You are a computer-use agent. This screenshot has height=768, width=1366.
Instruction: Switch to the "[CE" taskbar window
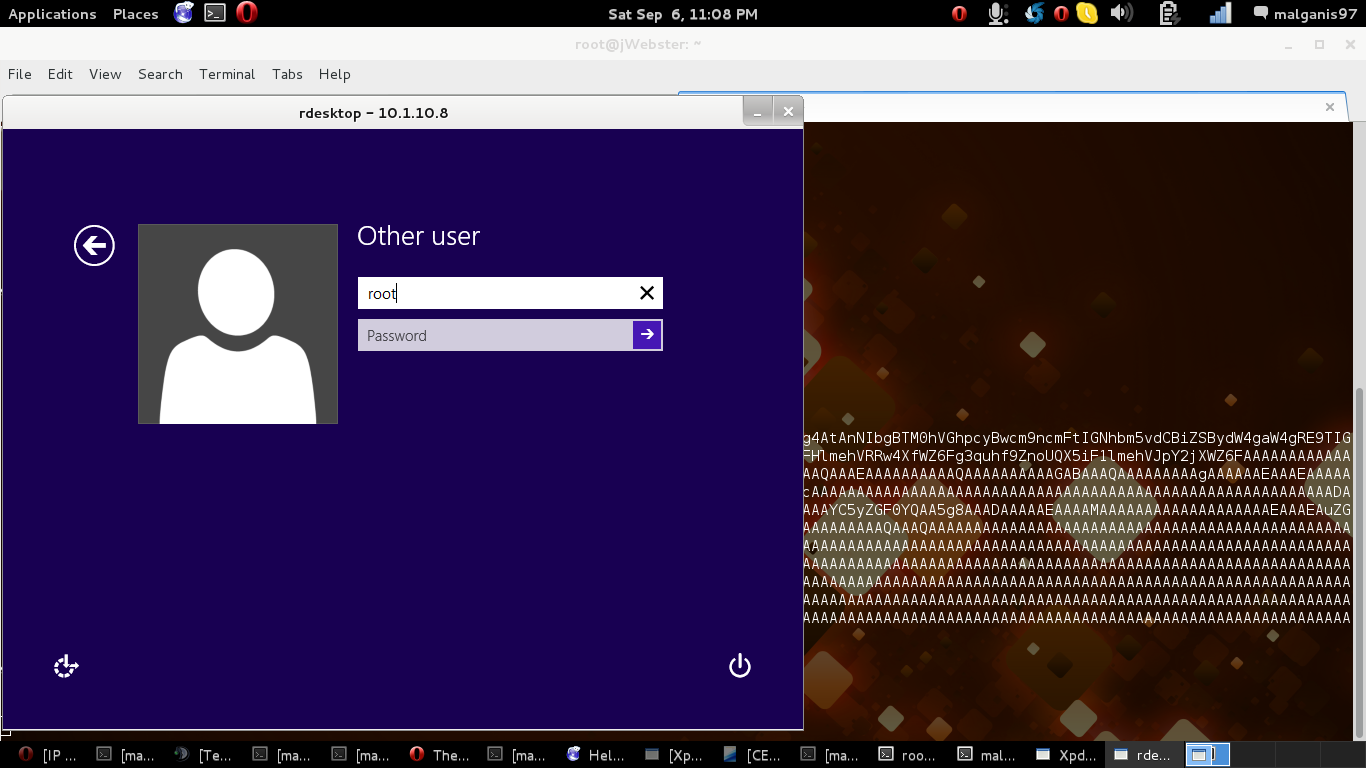click(752, 755)
